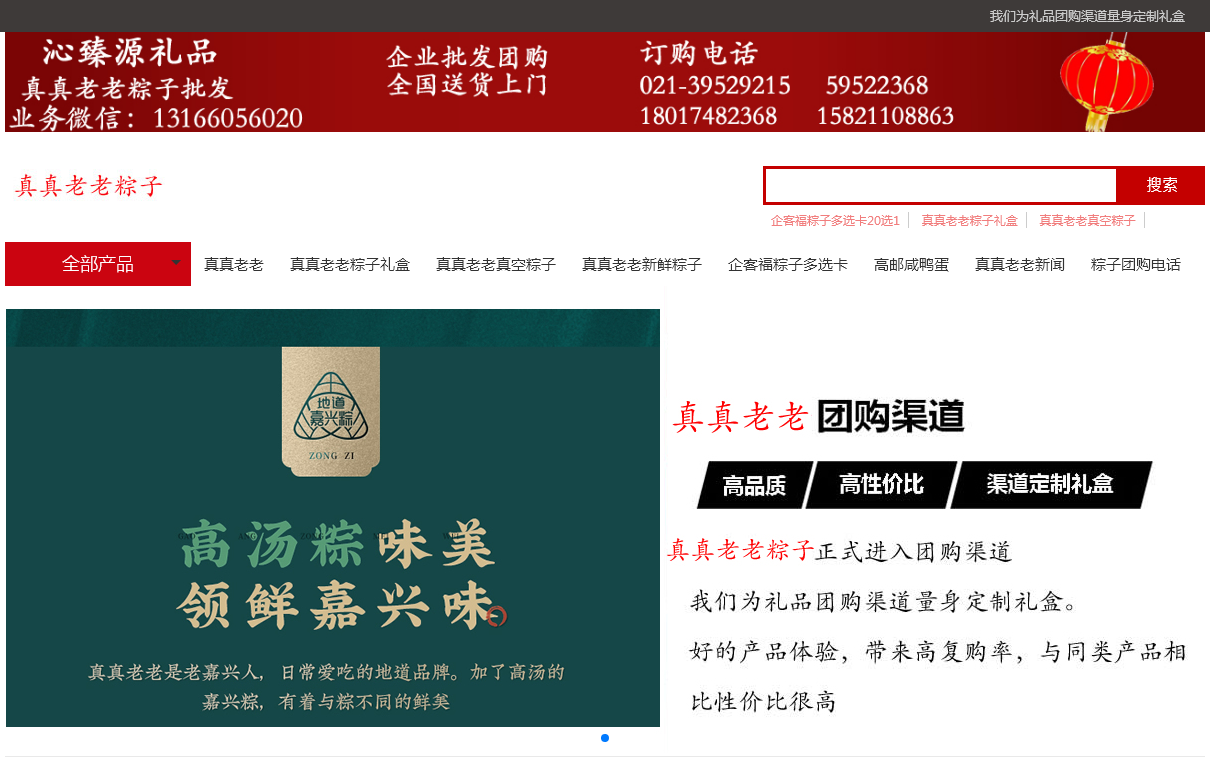Click top bar text 我们为礼品团购渠道量身定制礼盒
This screenshot has height=768, width=1210.
(1087, 16)
